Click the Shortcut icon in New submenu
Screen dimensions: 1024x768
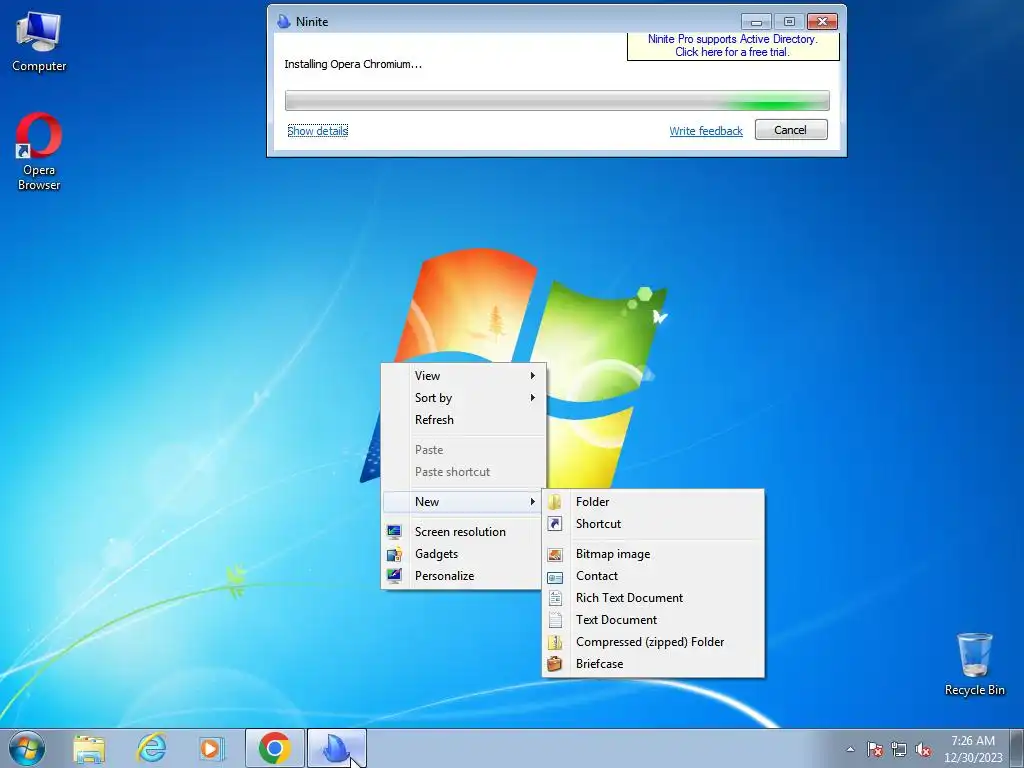click(555, 524)
